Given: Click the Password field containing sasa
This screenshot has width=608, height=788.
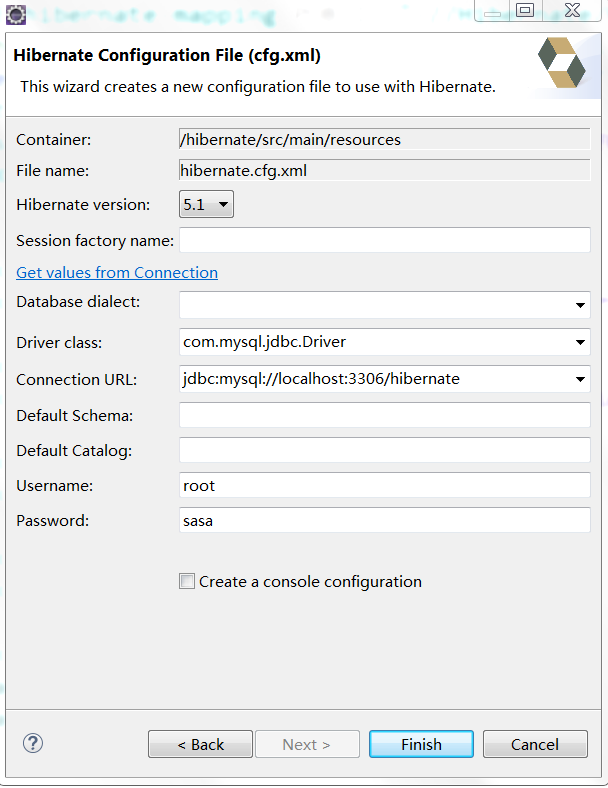Looking at the screenshot, I should coord(385,520).
